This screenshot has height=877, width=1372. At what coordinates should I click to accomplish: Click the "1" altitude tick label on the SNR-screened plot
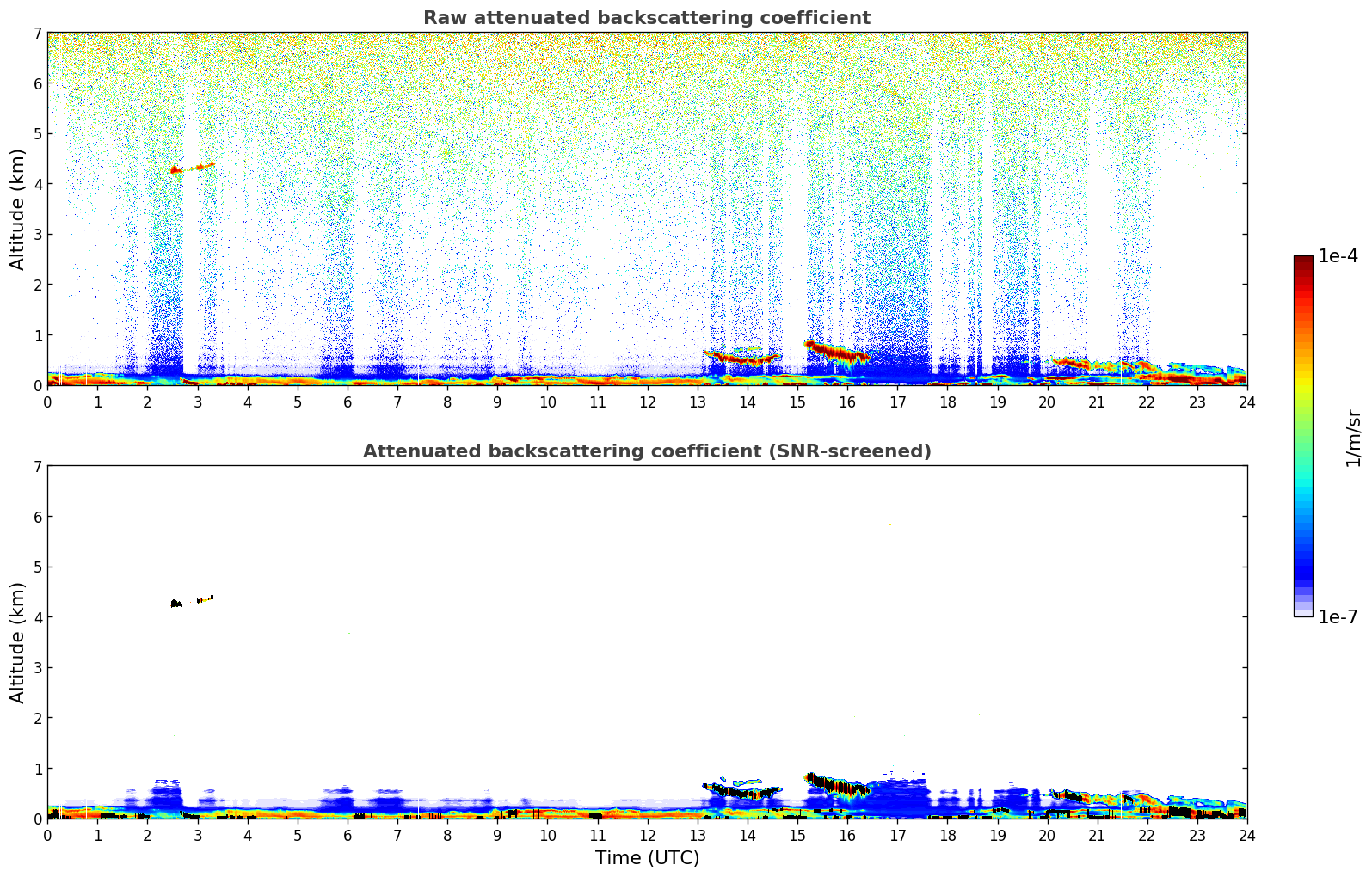[37, 768]
